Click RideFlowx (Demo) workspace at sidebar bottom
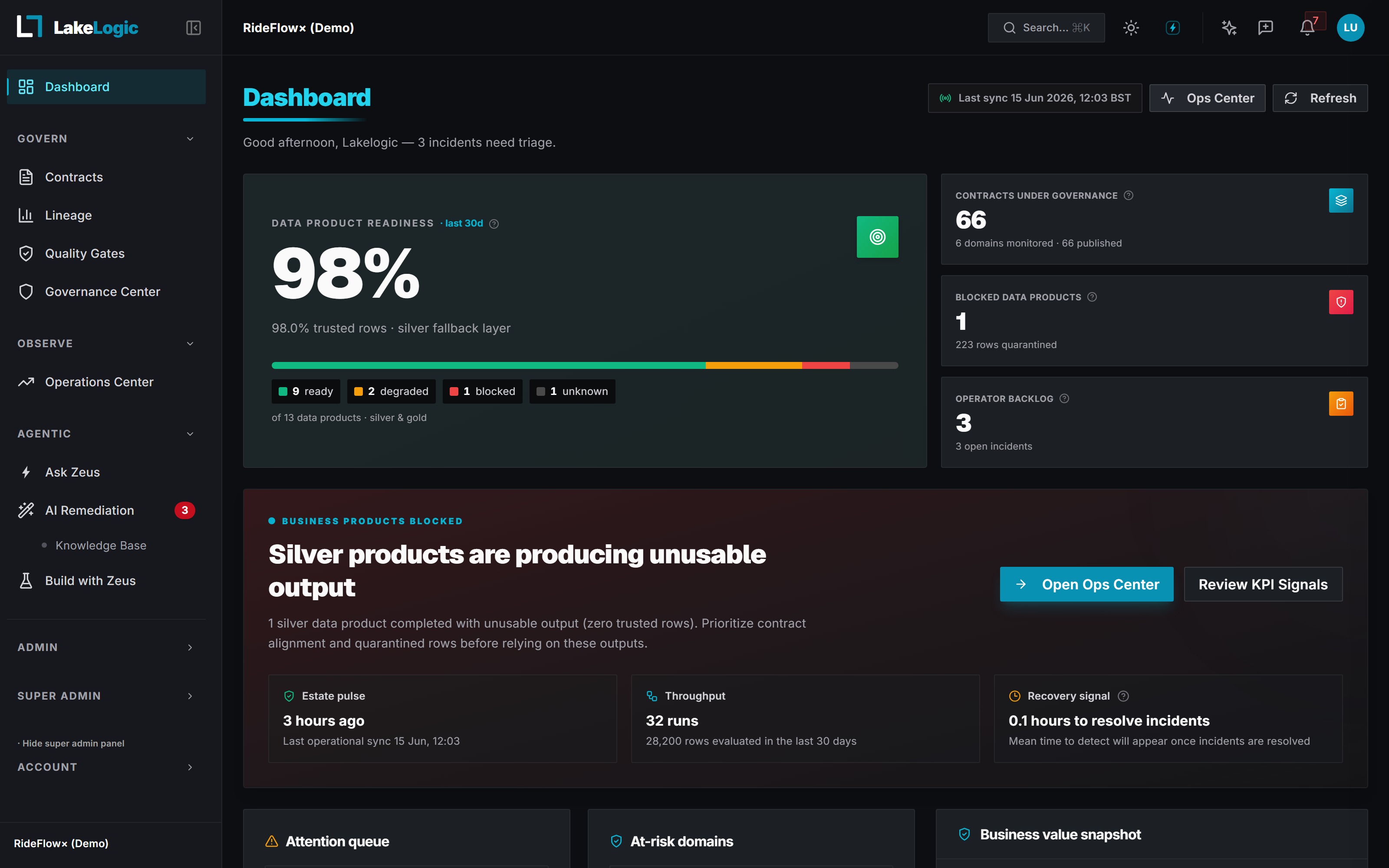 [x=61, y=843]
